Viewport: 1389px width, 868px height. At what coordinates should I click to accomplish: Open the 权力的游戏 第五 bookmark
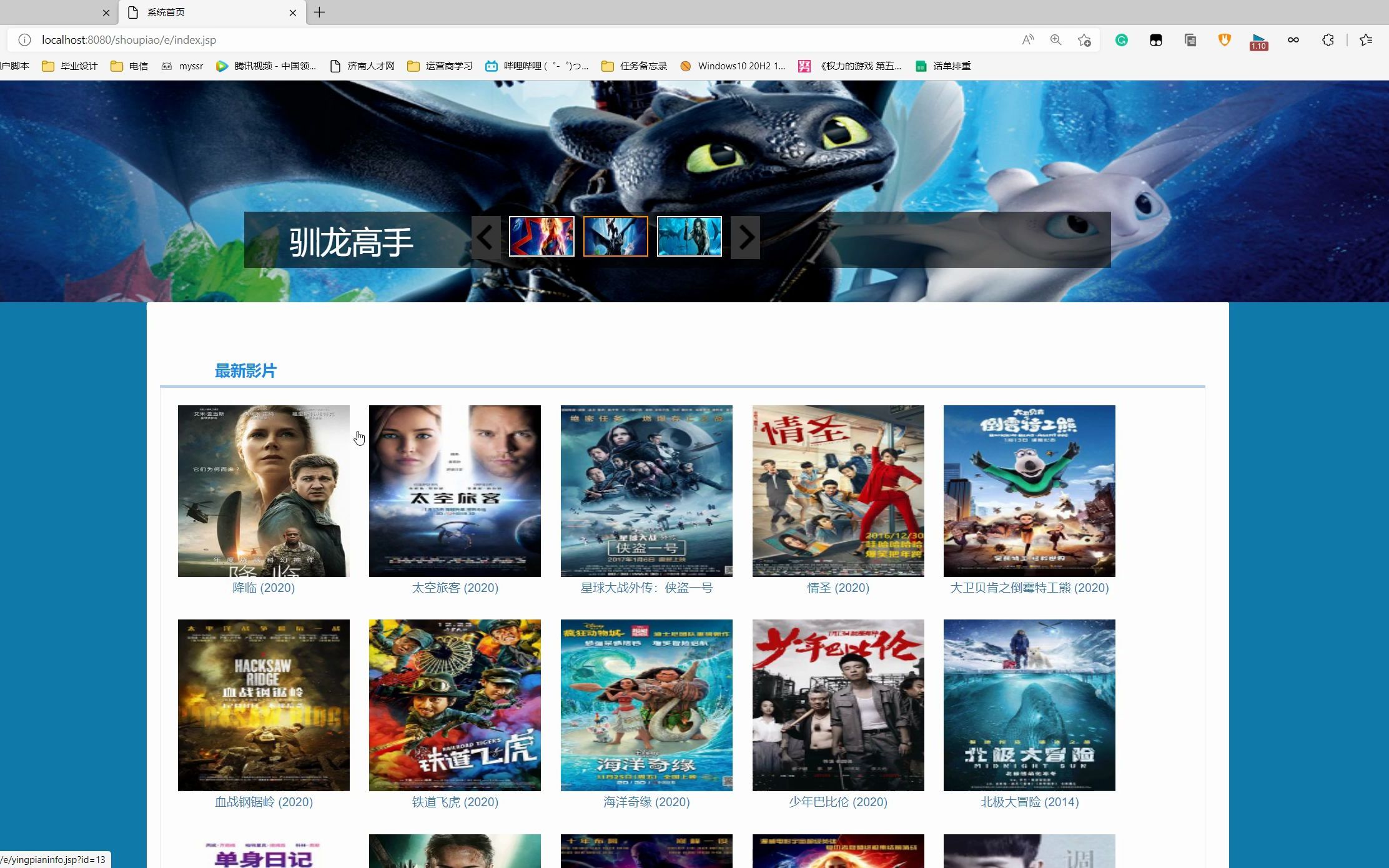click(x=850, y=66)
